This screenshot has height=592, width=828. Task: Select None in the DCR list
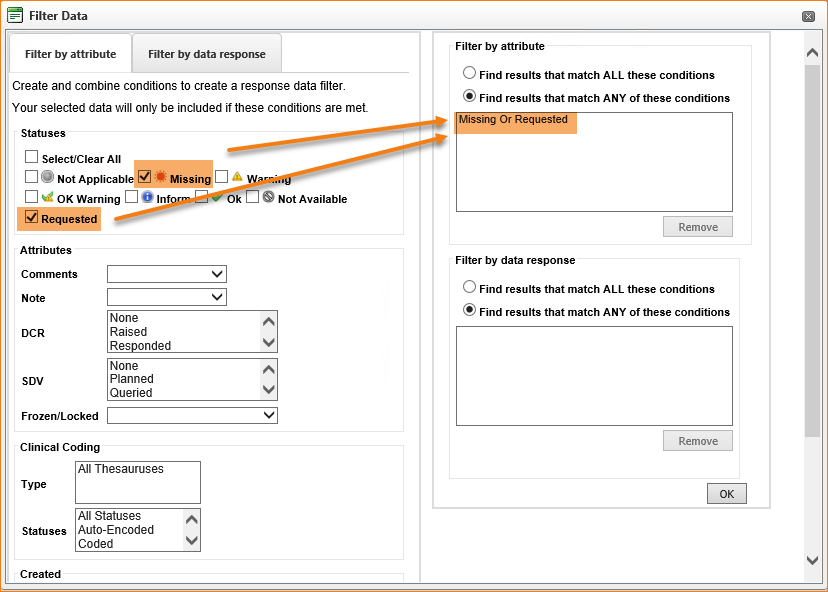[x=124, y=318]
